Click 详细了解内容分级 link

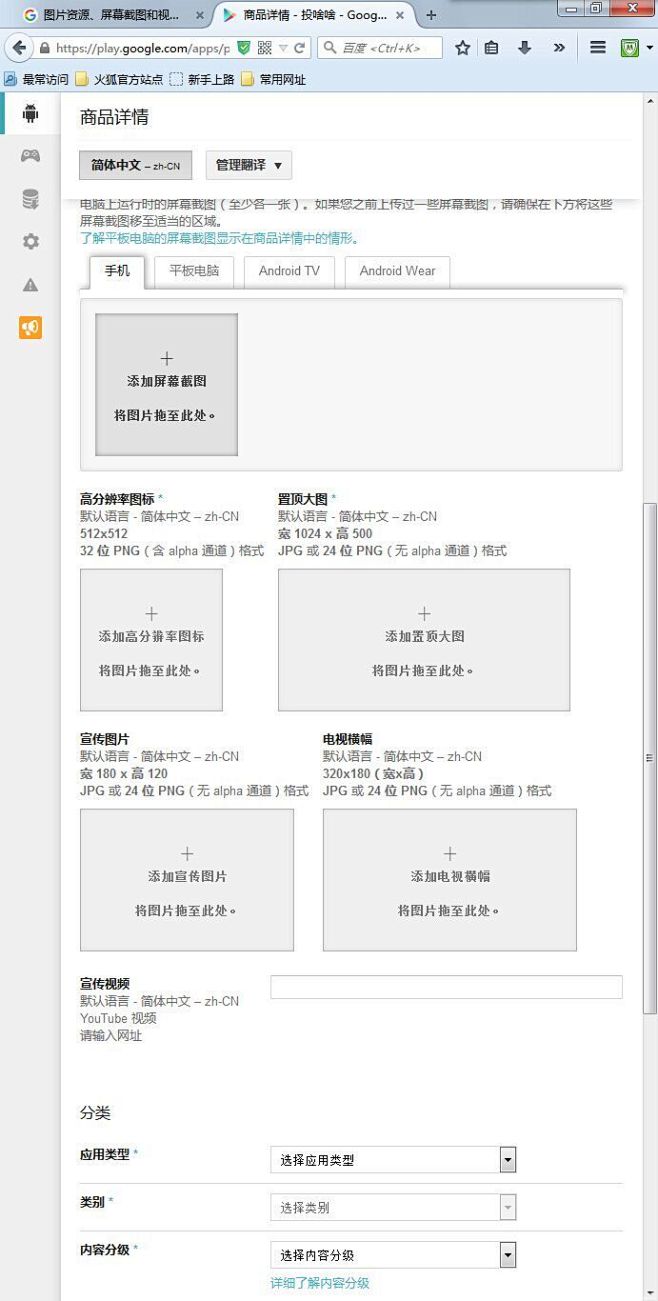pos(319,1283)
